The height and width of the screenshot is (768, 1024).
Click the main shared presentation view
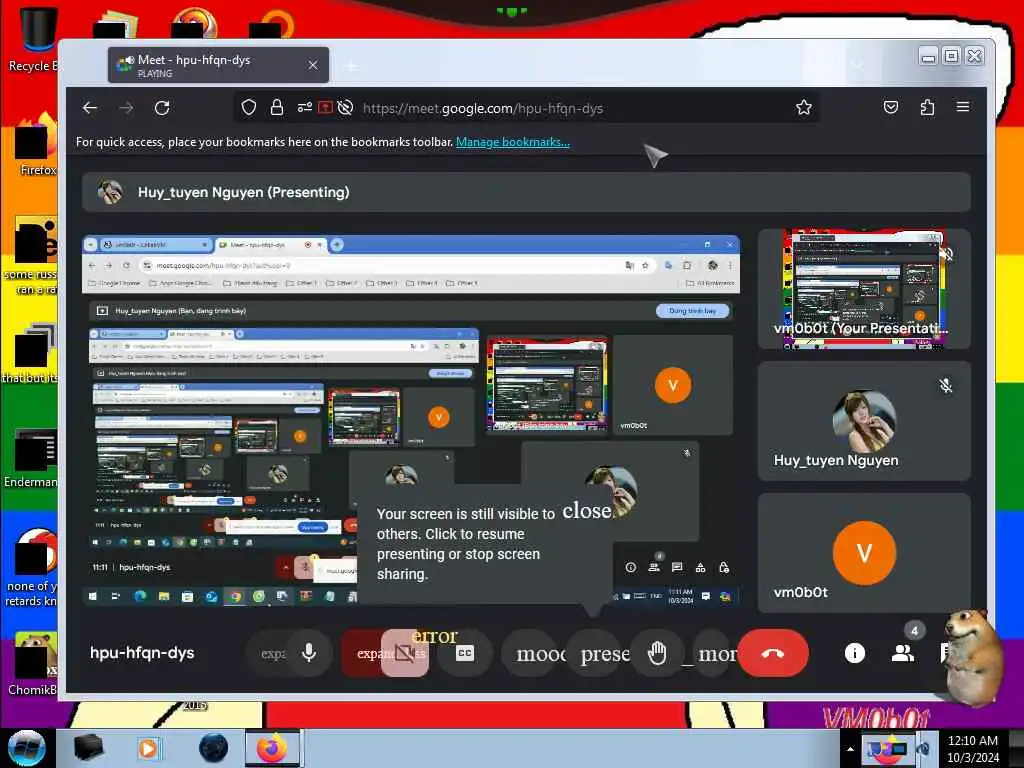pyautogui.click(x=411, y=421)
